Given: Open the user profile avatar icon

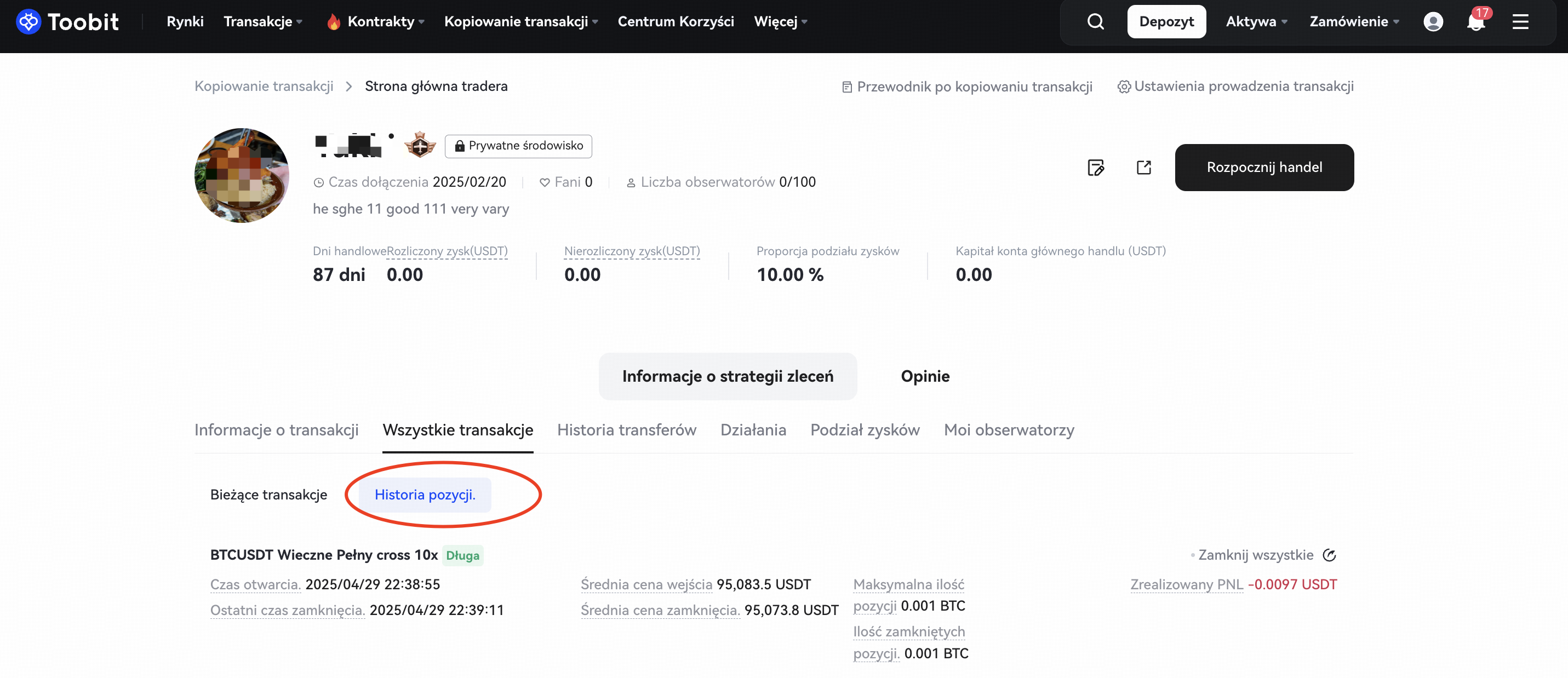Looking at the screenshot, I should [x=1433, y=22].
